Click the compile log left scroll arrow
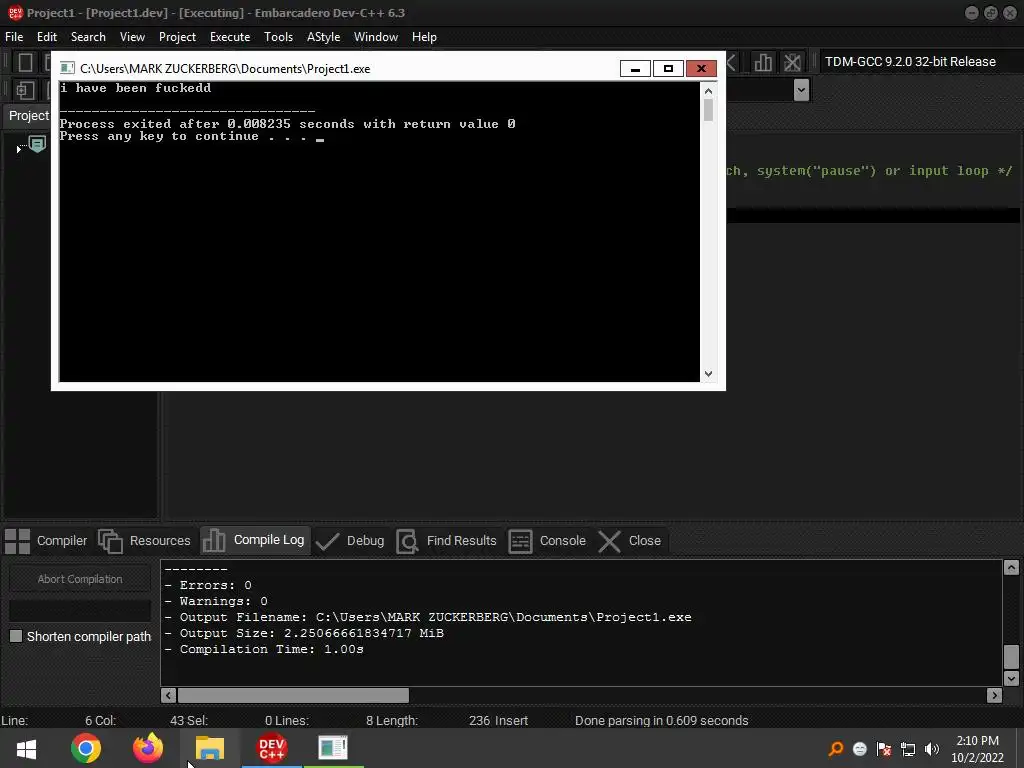The height and width of the screenshot is (768, 1024). point(168,696)
